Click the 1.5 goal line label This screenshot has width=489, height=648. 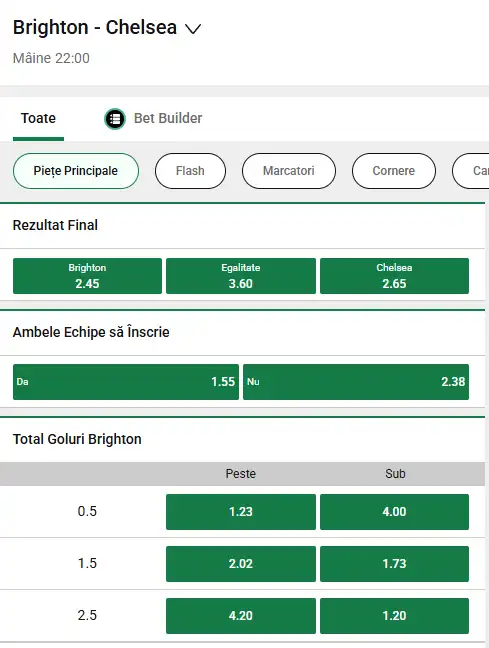[x=87, y=564]
